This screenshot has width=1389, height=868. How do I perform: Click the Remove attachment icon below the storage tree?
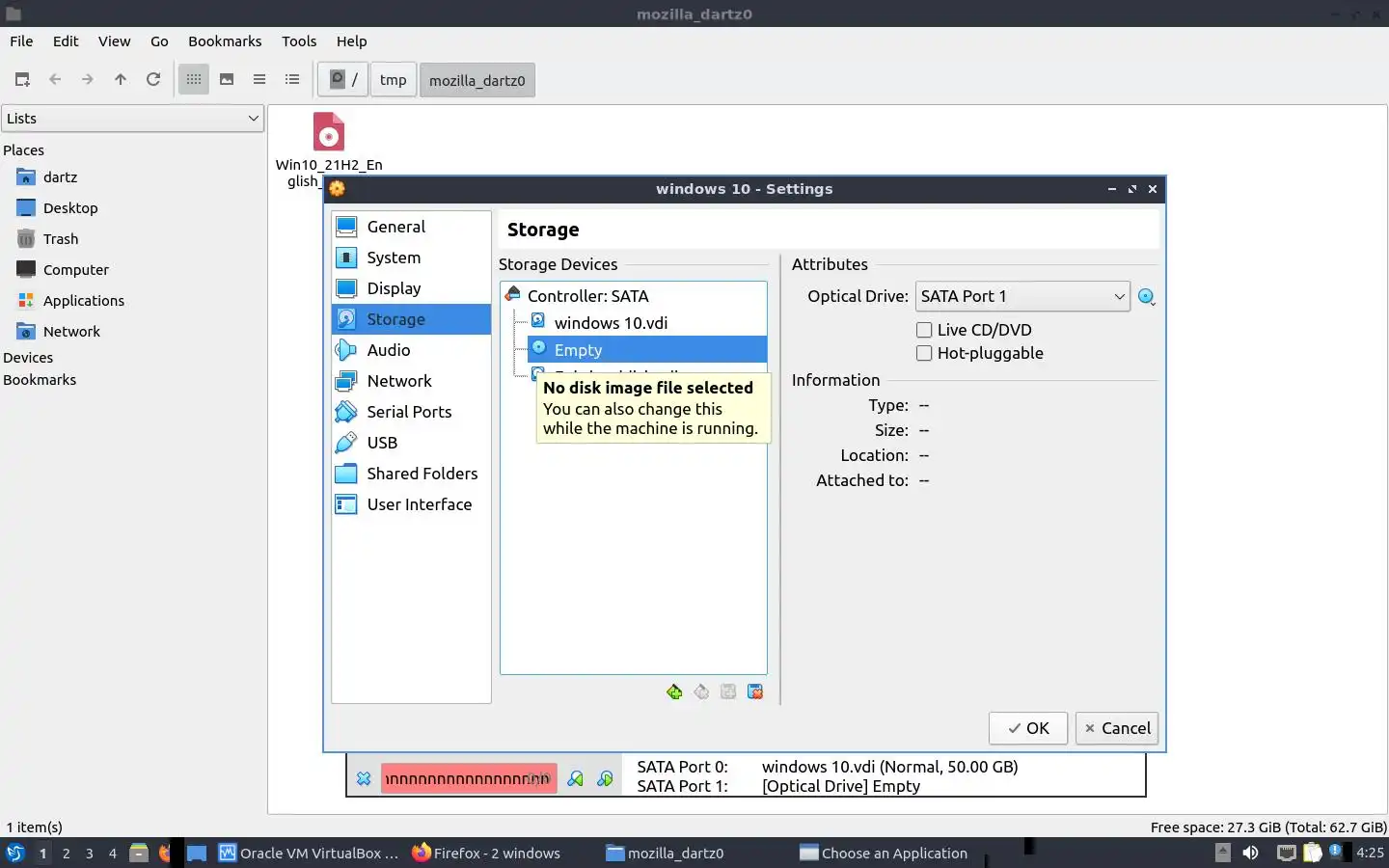point(755,692)
